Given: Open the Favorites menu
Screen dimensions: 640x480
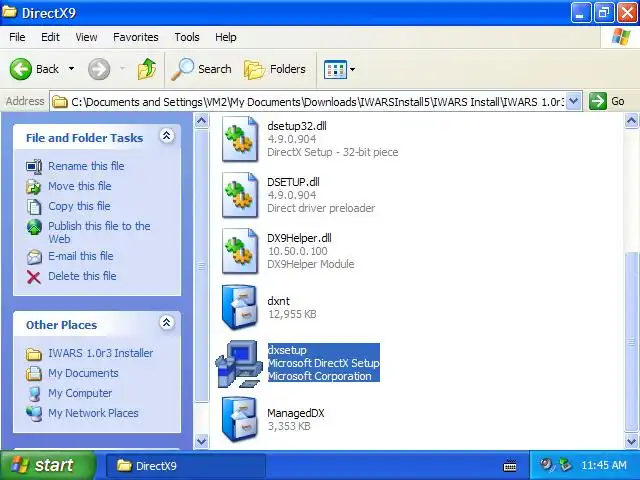Looking at the screenshot, I should [x=136, y=37].
